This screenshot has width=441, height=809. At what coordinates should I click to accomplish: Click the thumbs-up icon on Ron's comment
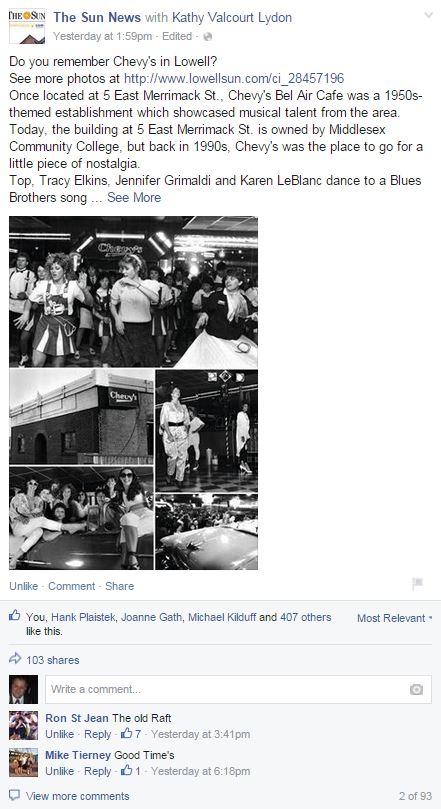[x=126, y=733]
